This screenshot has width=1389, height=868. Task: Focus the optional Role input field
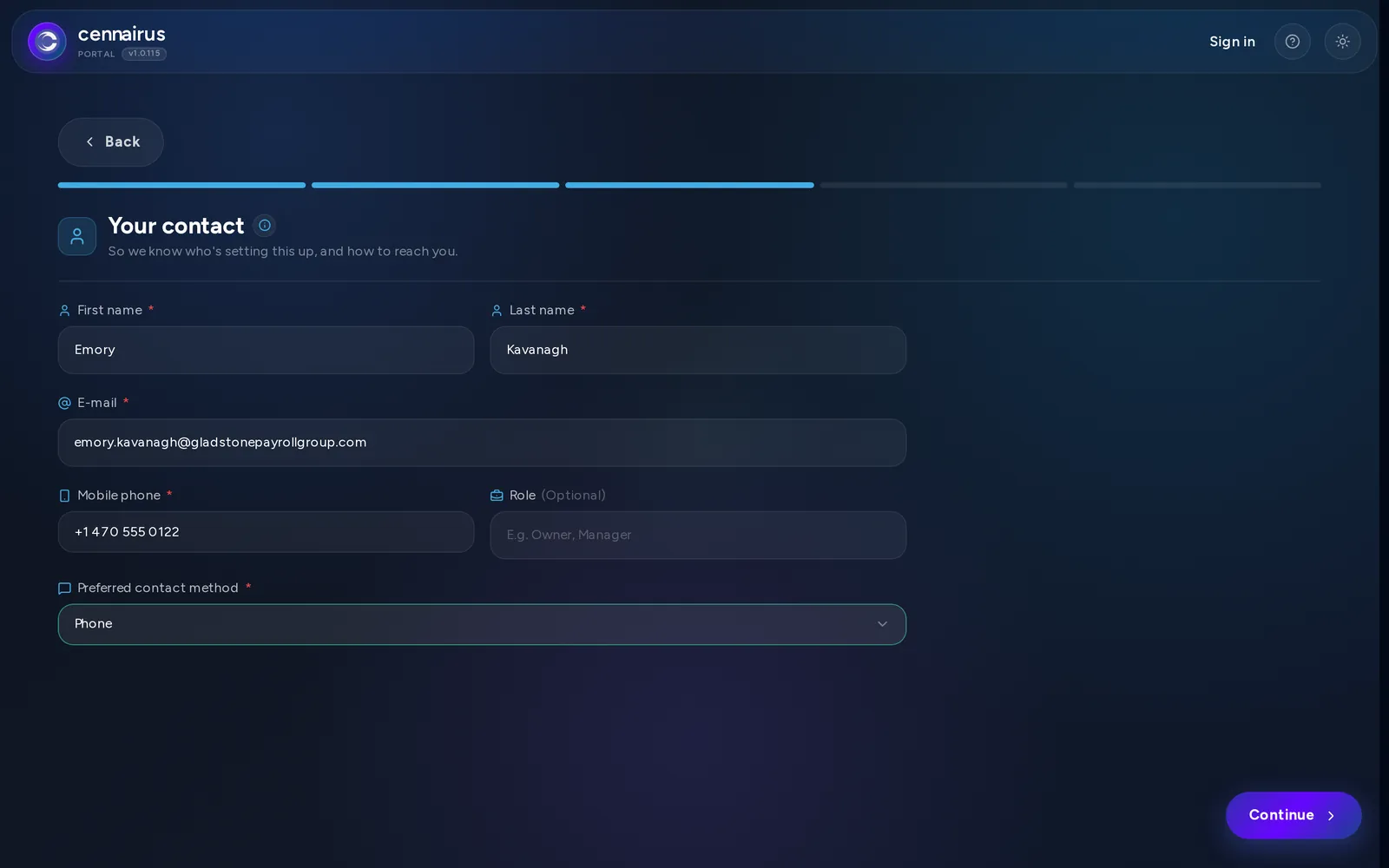click(x=698, y=535)
